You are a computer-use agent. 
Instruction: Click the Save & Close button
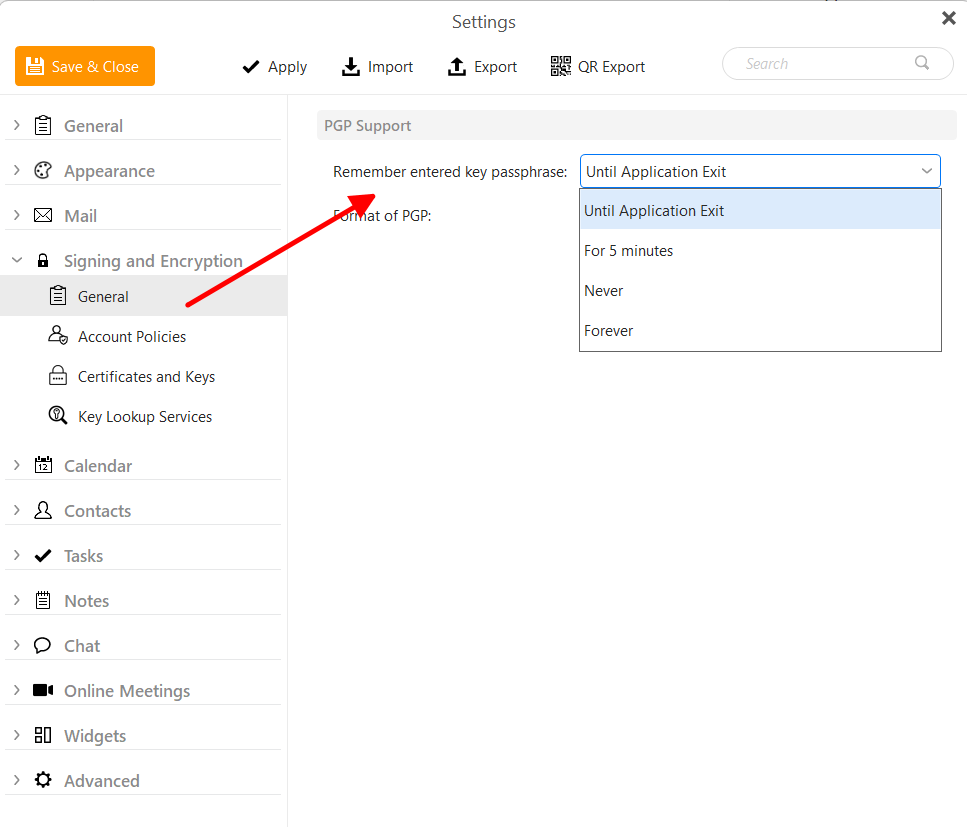[85, 66]
